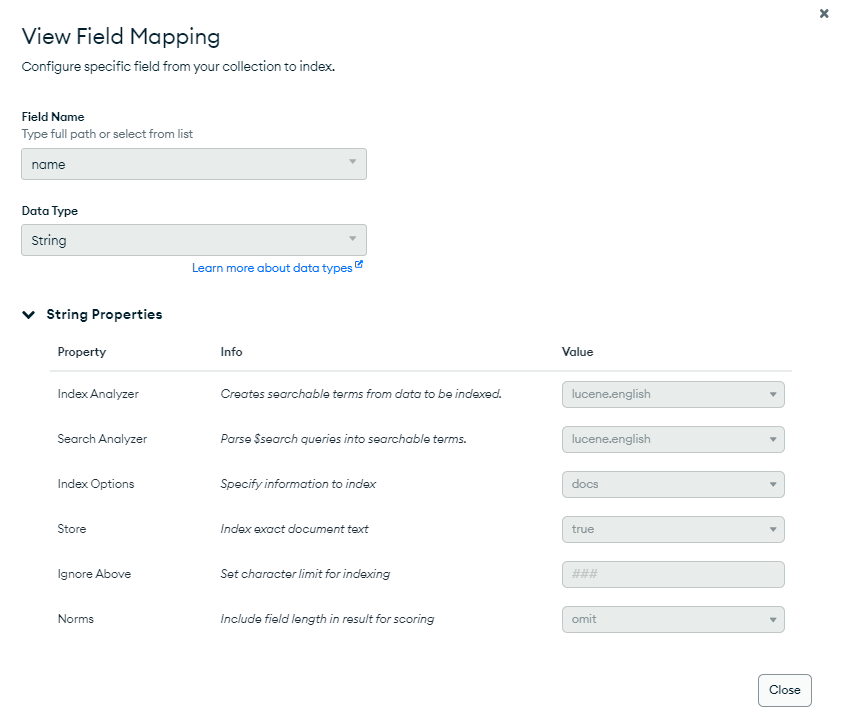Open the Norms dropdown showing omit
The width and height of the screenshot is (847, 718).
[x=673, y=619]
